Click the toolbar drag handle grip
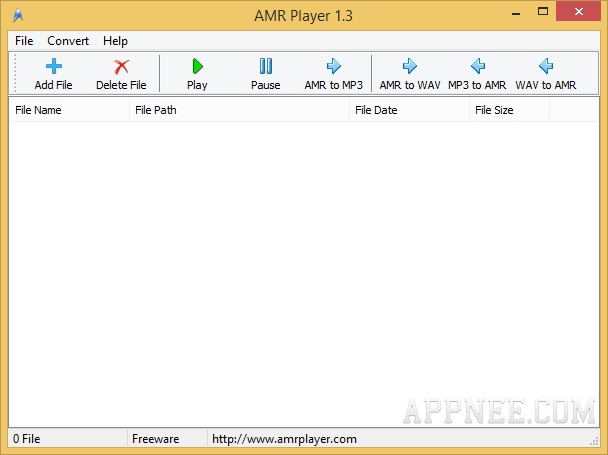Screen dimensions: 608x455 (15, 73)
